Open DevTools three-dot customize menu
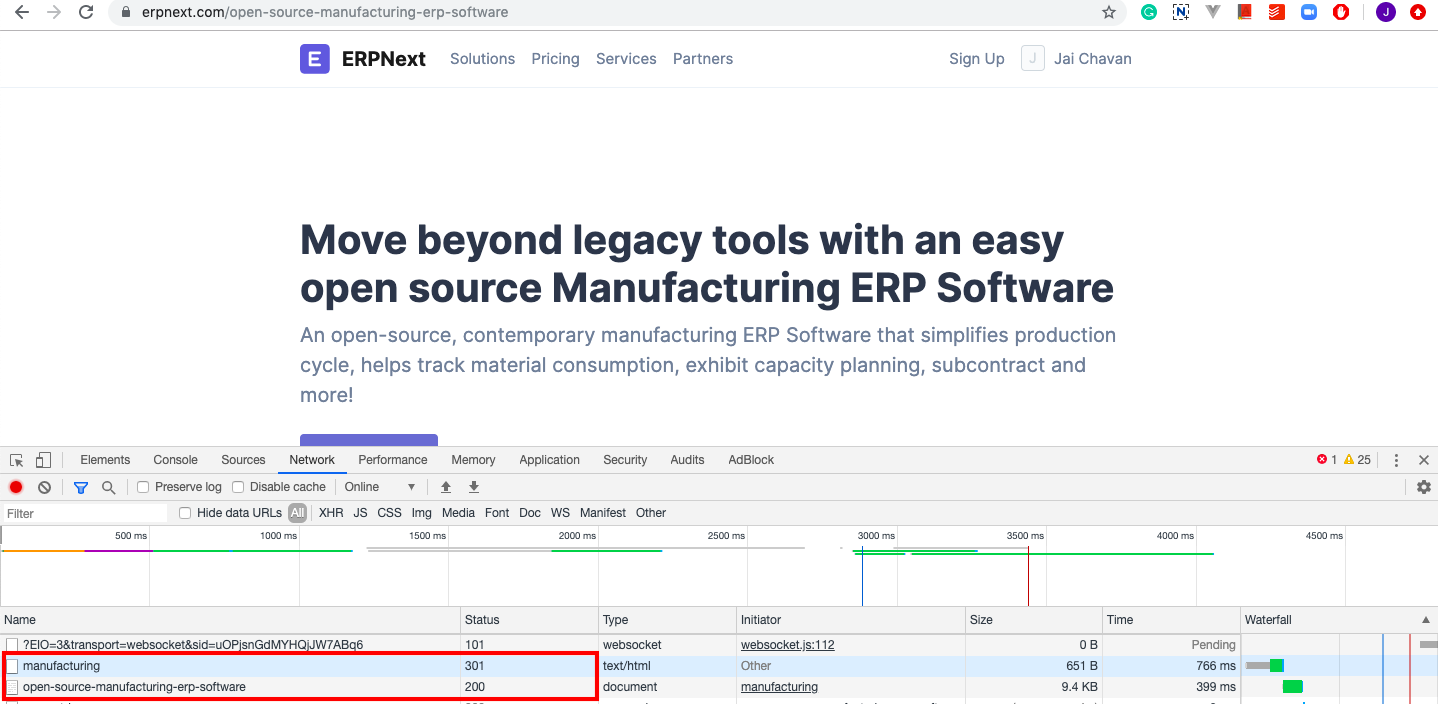Image resolution: width=1438 pixels, height=704 pixels. click(x=1396, y=460)
